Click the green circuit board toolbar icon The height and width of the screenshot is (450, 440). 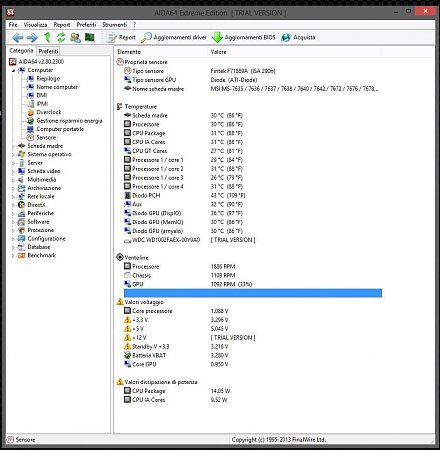pyautogui.click(x=90, y=37)
